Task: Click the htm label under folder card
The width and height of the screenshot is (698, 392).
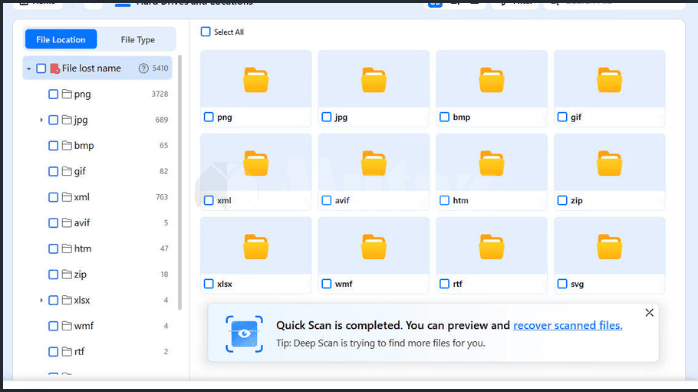Action: [460, 200]
